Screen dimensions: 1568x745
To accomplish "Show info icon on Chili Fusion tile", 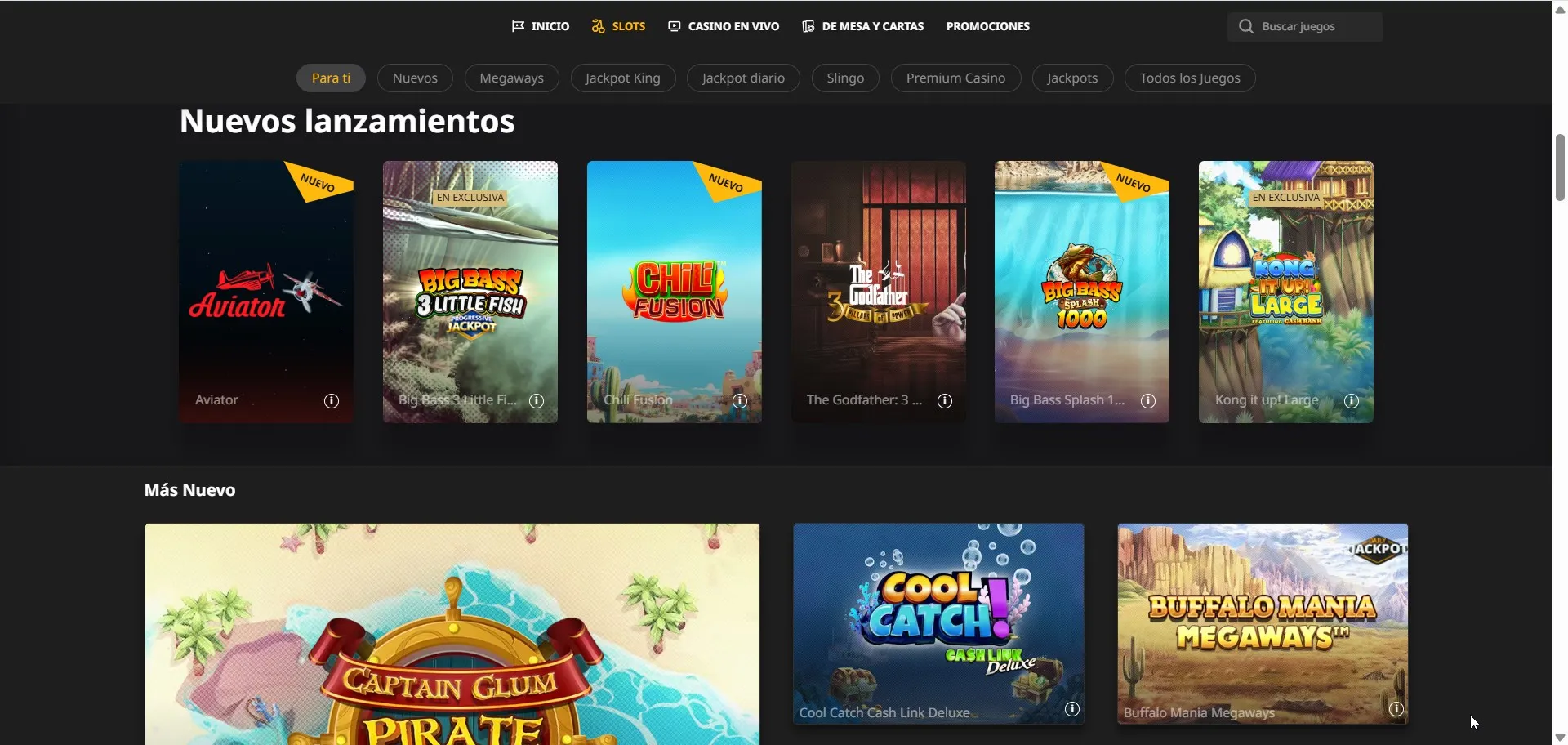I will (740, 401).
